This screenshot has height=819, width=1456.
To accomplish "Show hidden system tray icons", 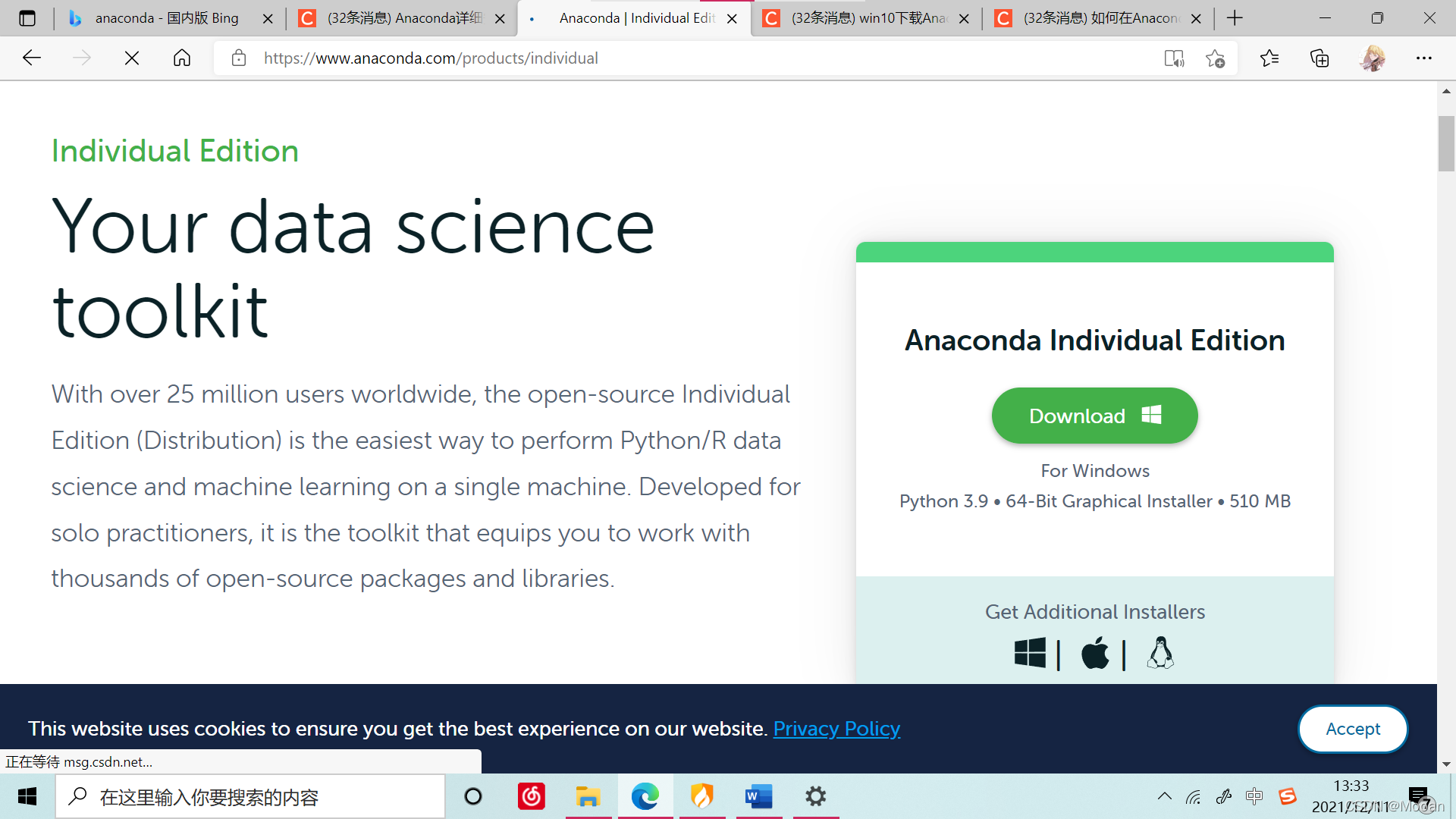I will tap(1164, 796).
